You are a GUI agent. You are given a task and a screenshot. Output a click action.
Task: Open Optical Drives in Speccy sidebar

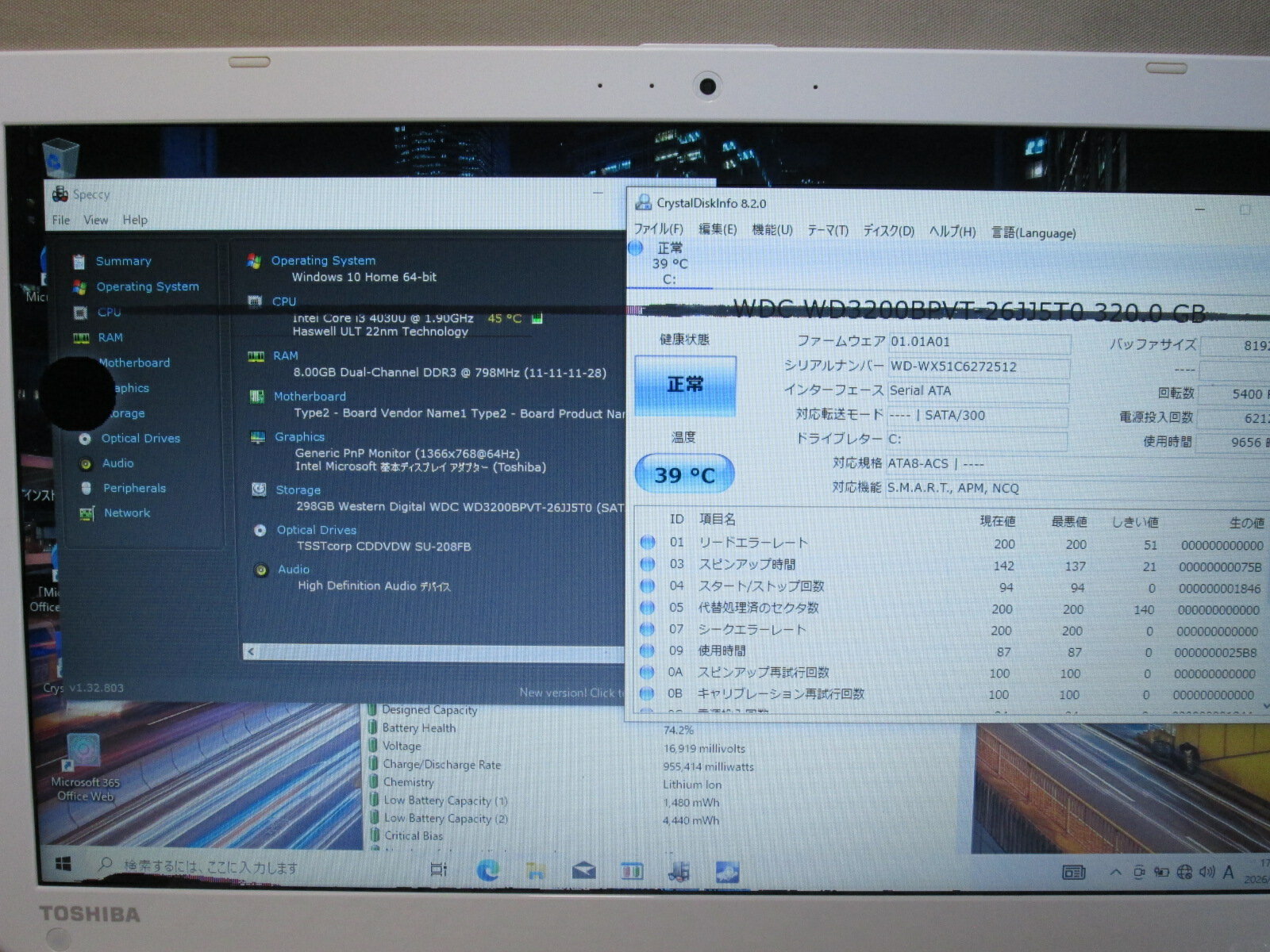point(140,438)
